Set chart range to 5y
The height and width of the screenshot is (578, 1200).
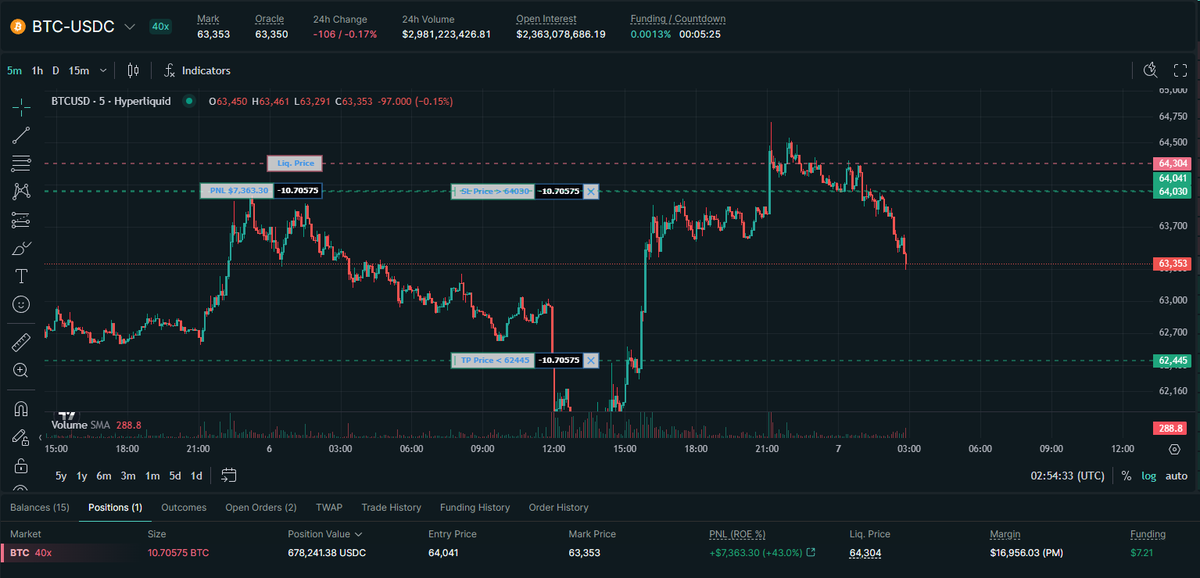pyautogui.click(x=61, y=476)
